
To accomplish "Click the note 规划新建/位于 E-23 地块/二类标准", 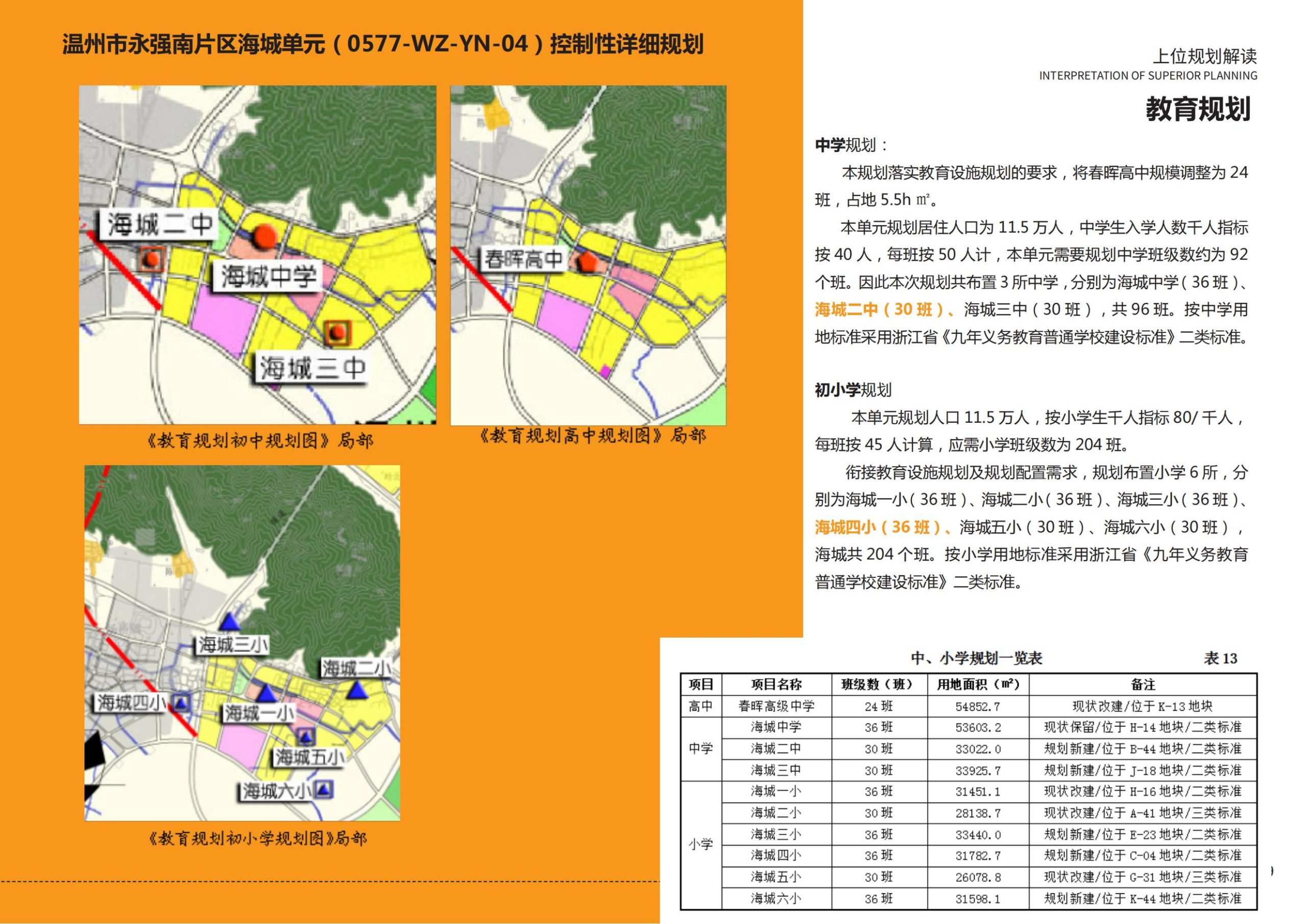I will pos(1143,835).
